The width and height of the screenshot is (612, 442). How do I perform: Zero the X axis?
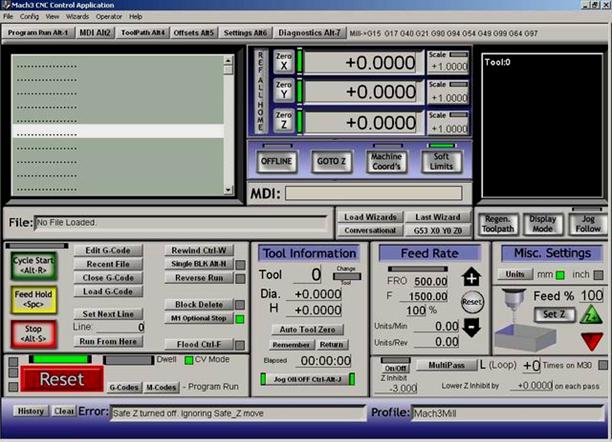[x=284, y=62]
